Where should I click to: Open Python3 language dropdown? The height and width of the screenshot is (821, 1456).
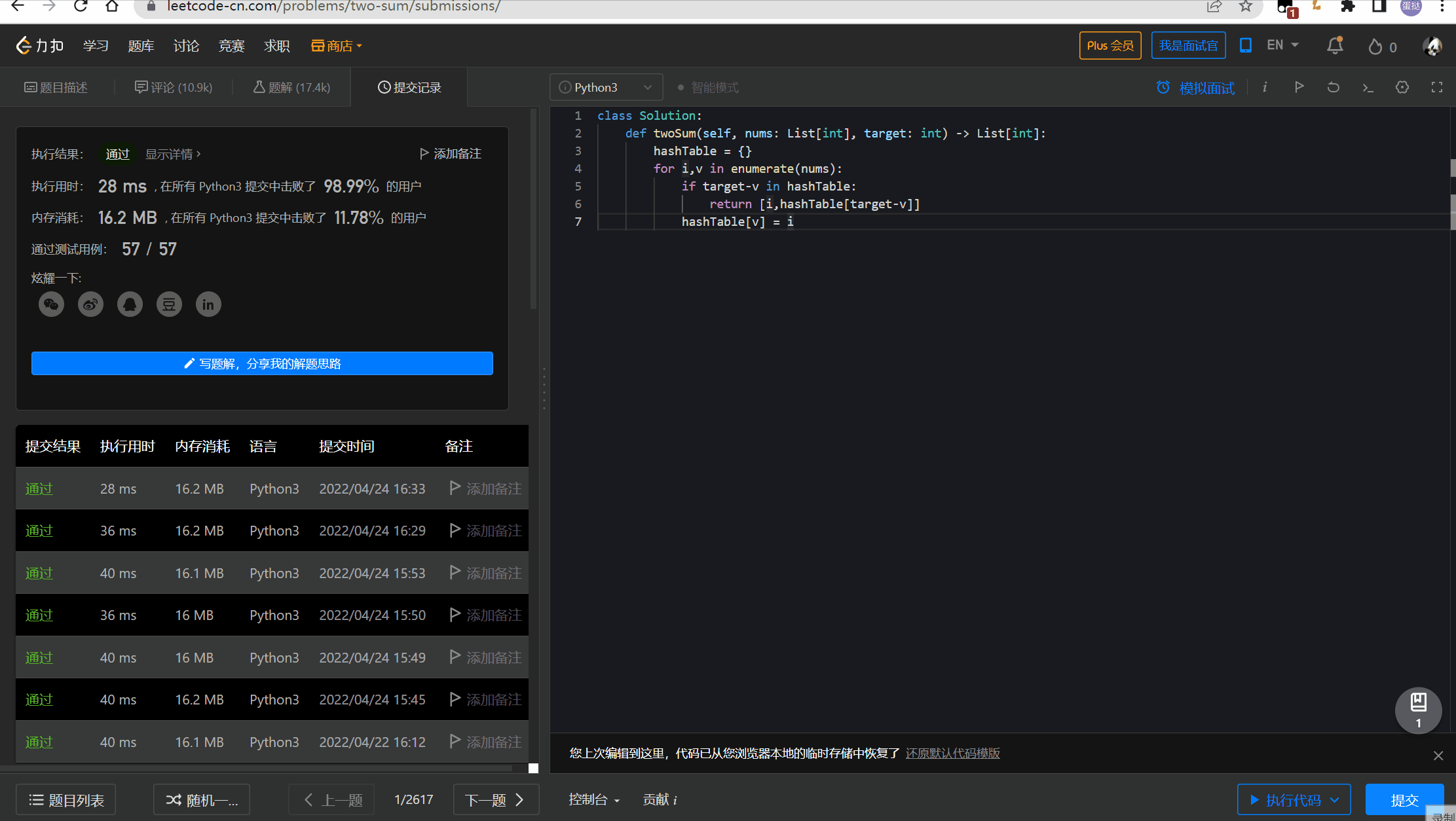point(606,88)
